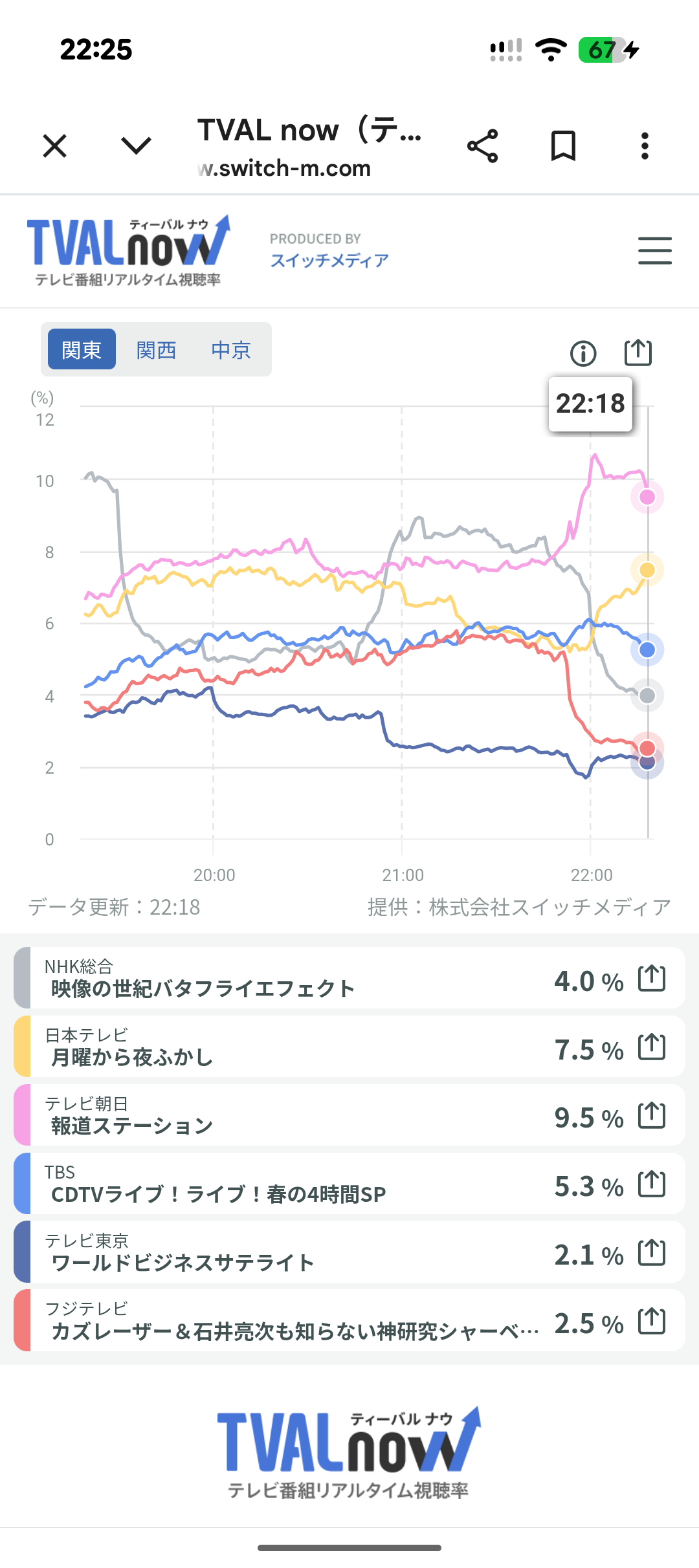Expand the browser down-chevron control
Image resolution: width=699 pixels, height=1568 pixels.
click(x=136, y=146)
